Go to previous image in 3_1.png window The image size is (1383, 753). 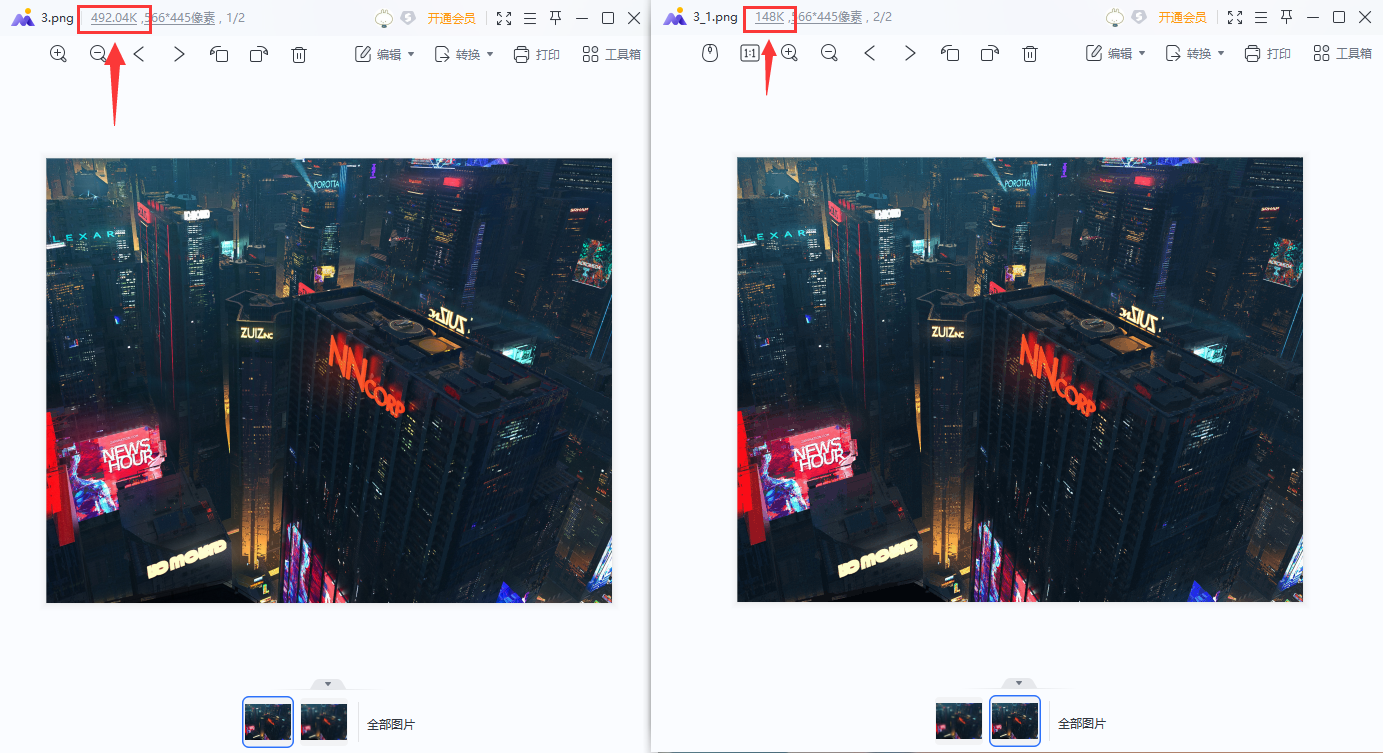[870, 54]
